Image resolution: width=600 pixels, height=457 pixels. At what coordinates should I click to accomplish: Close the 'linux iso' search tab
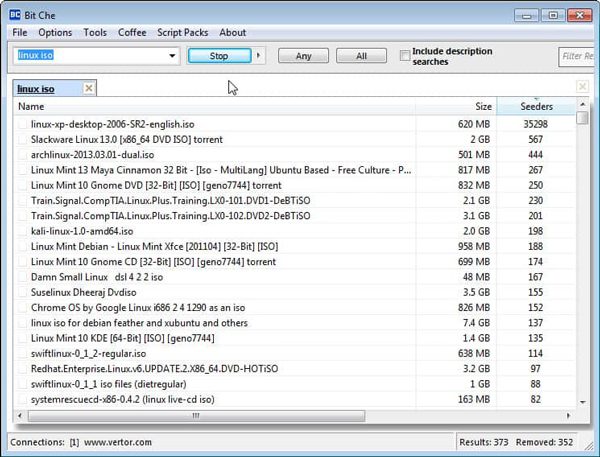pyautogui.click(x=88, y=89)
